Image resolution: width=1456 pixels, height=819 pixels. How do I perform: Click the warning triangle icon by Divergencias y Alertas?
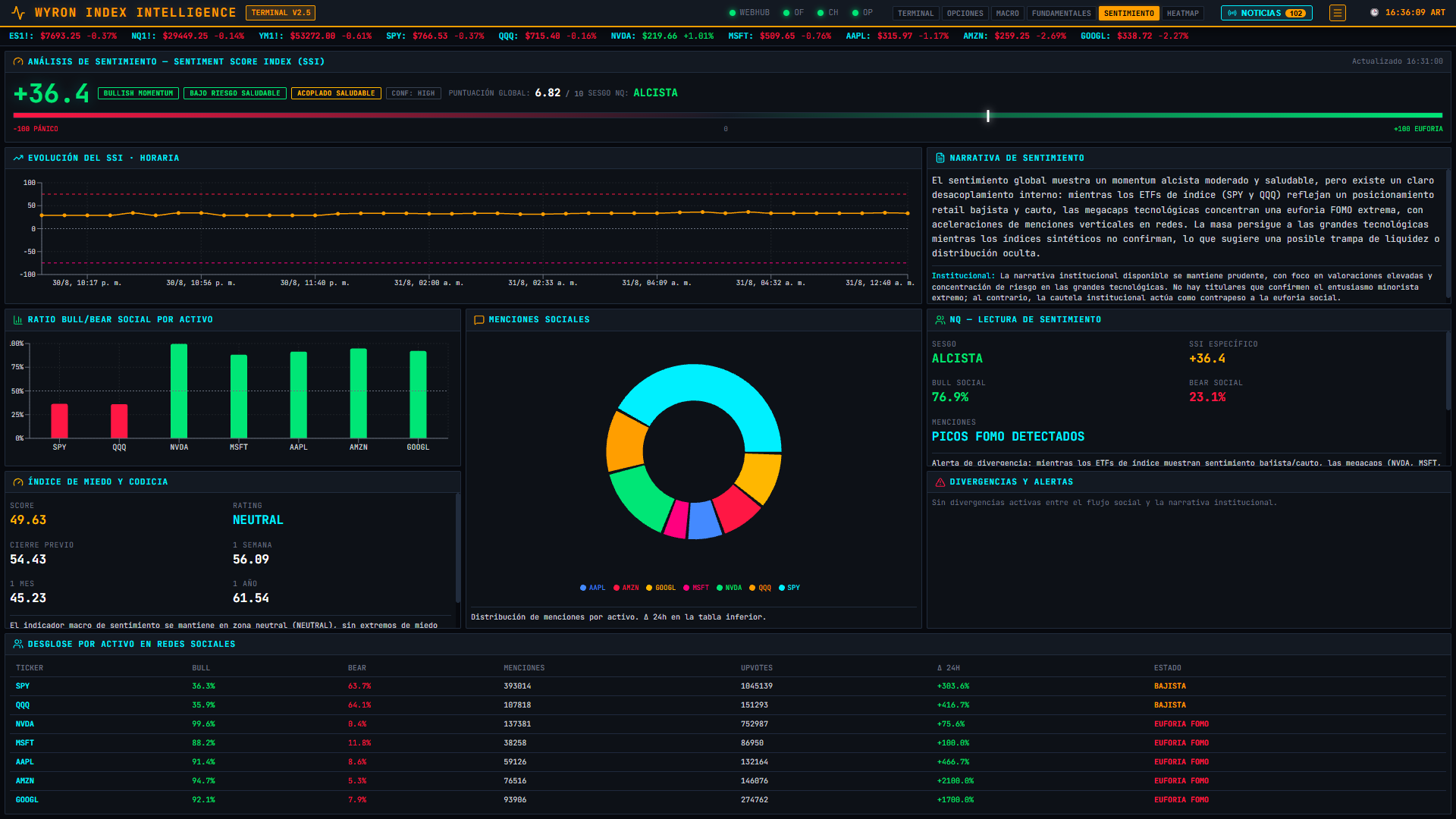[x=940, y=482]
